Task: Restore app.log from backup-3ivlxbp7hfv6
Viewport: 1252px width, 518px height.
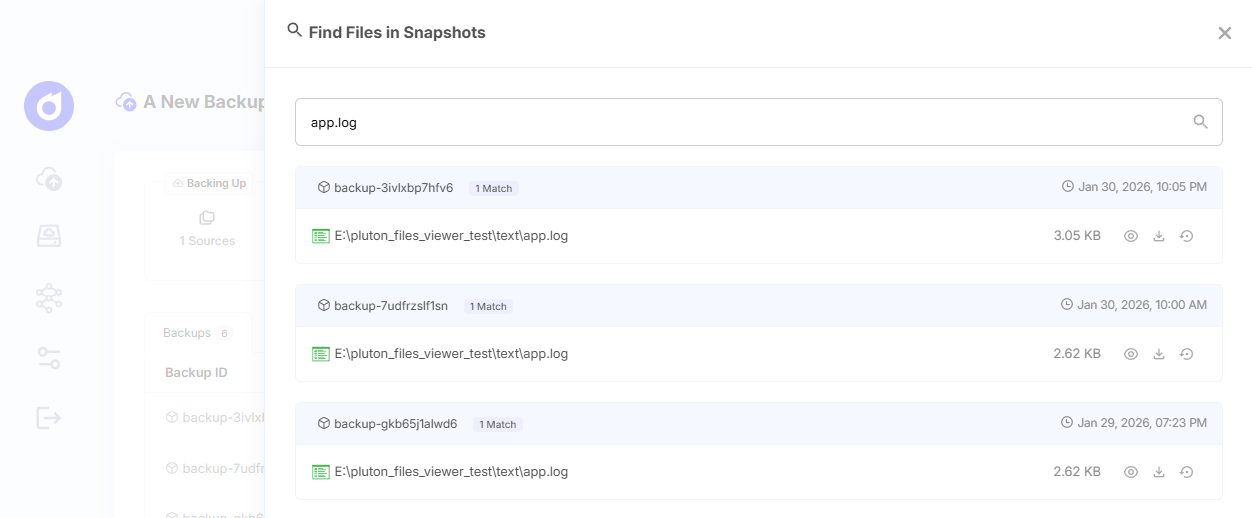Action: click(x=1186, y=236)
